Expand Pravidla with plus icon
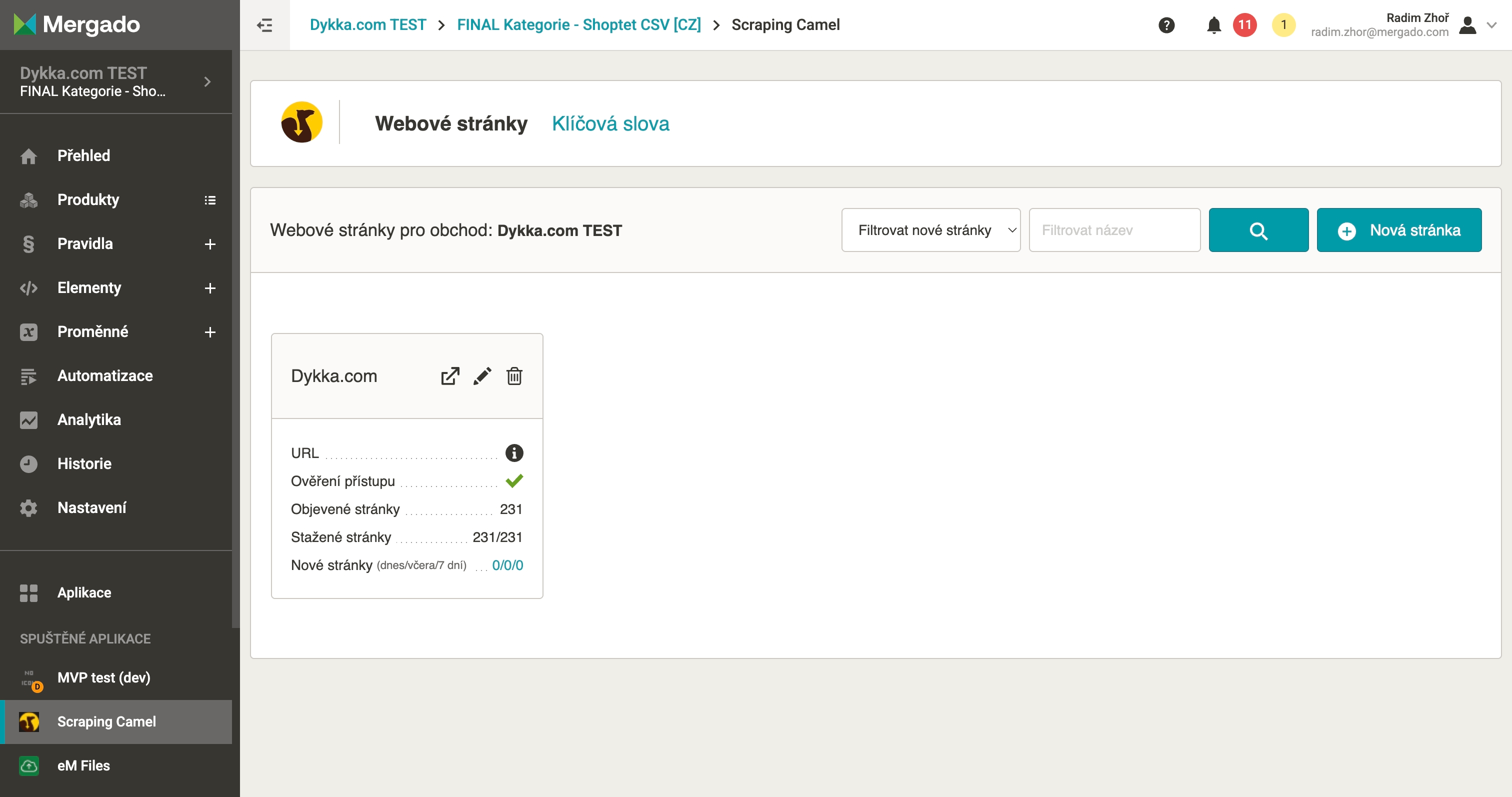Image resolution: width=1512 pixels, height=797 pixels. click(209, 244)
